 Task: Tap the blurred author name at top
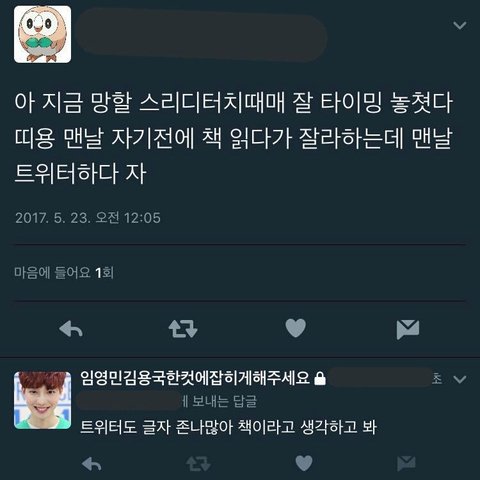[202, 35]
